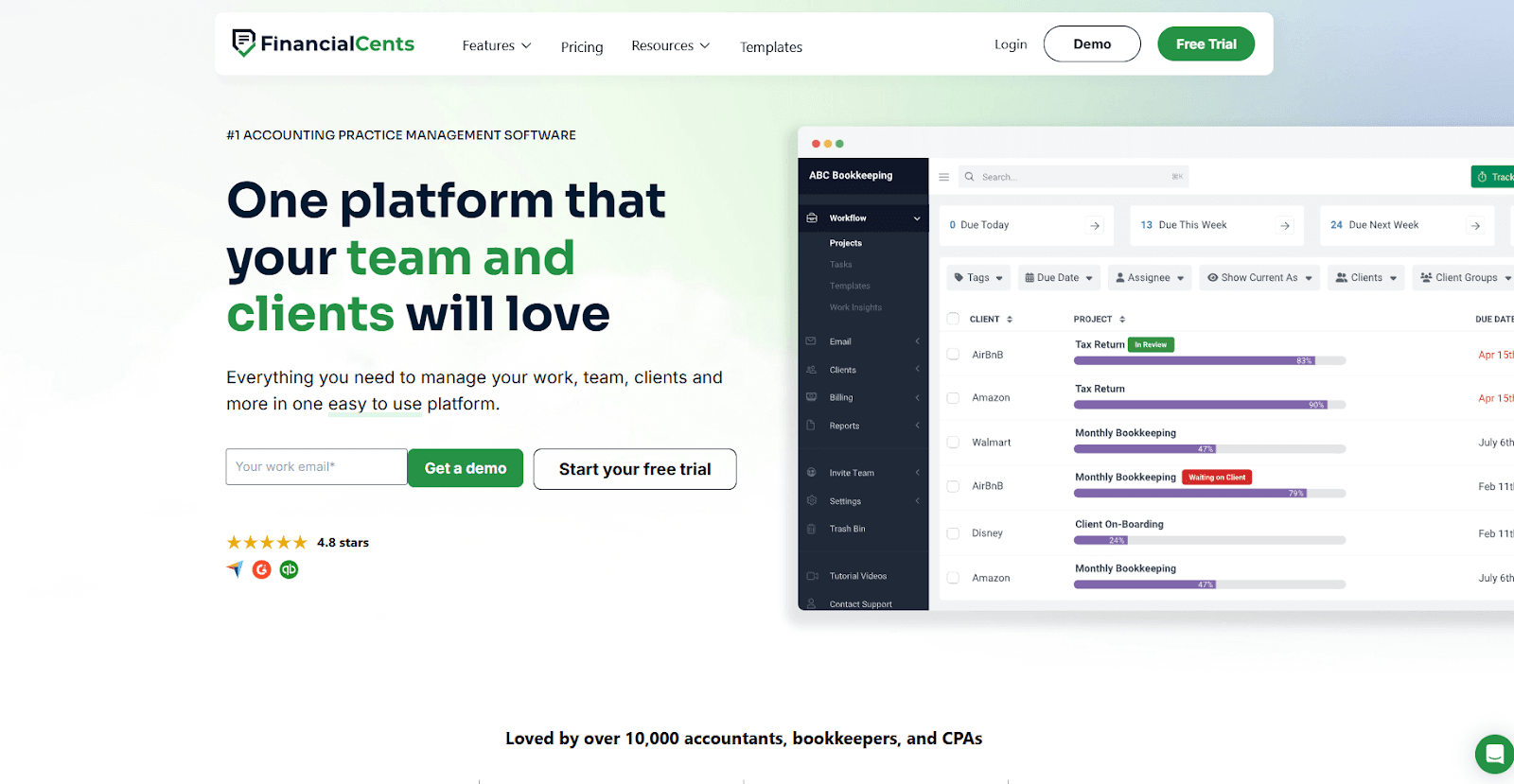
Task: Open the Templates nav link
Action: pyautogui.click(x=771, y=47)
